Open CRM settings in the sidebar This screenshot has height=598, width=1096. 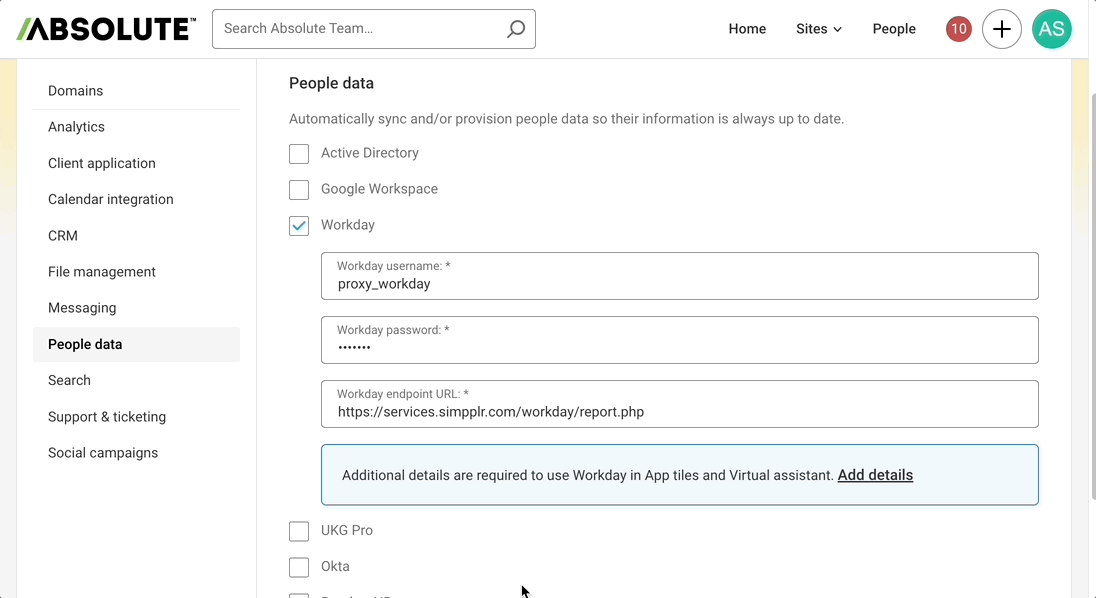pyautogui.click(x=62, y=235)
